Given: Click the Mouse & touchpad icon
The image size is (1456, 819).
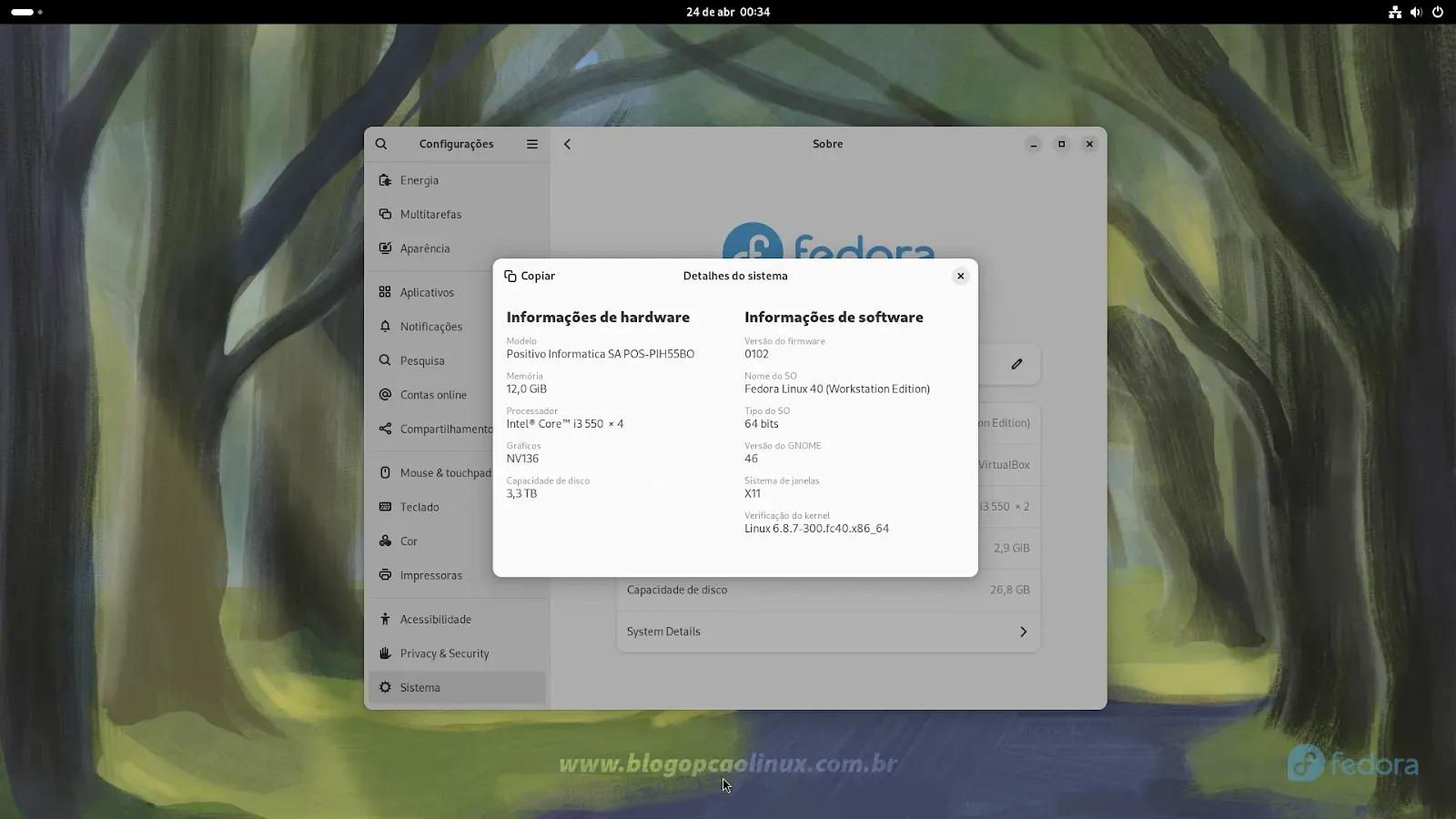Looking at the screenshot, I should [x=385, y=472].
